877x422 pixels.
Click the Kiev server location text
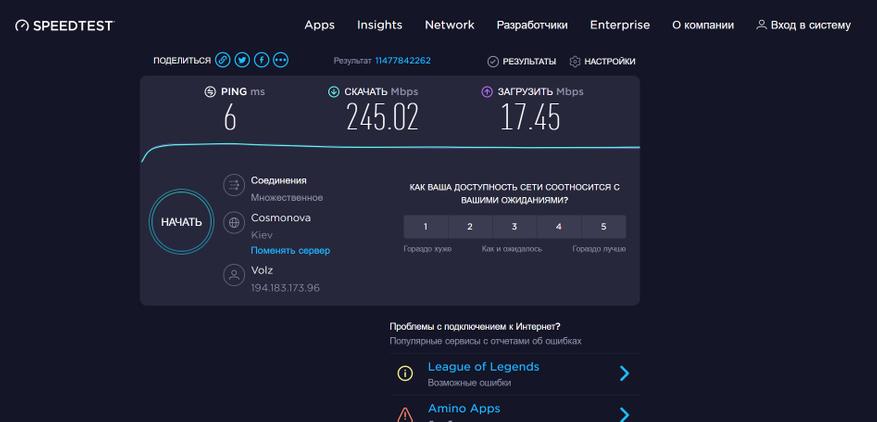262,235
